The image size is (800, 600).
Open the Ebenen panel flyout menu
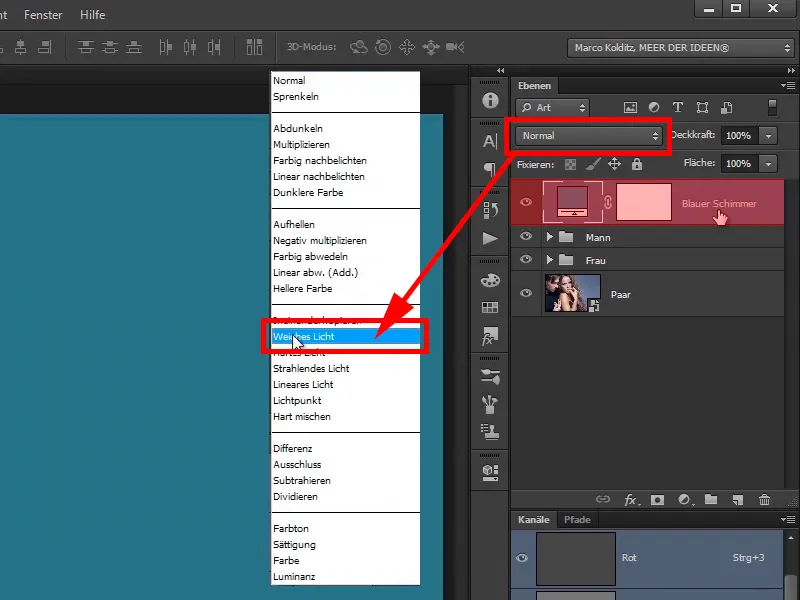tap(788, 85)
